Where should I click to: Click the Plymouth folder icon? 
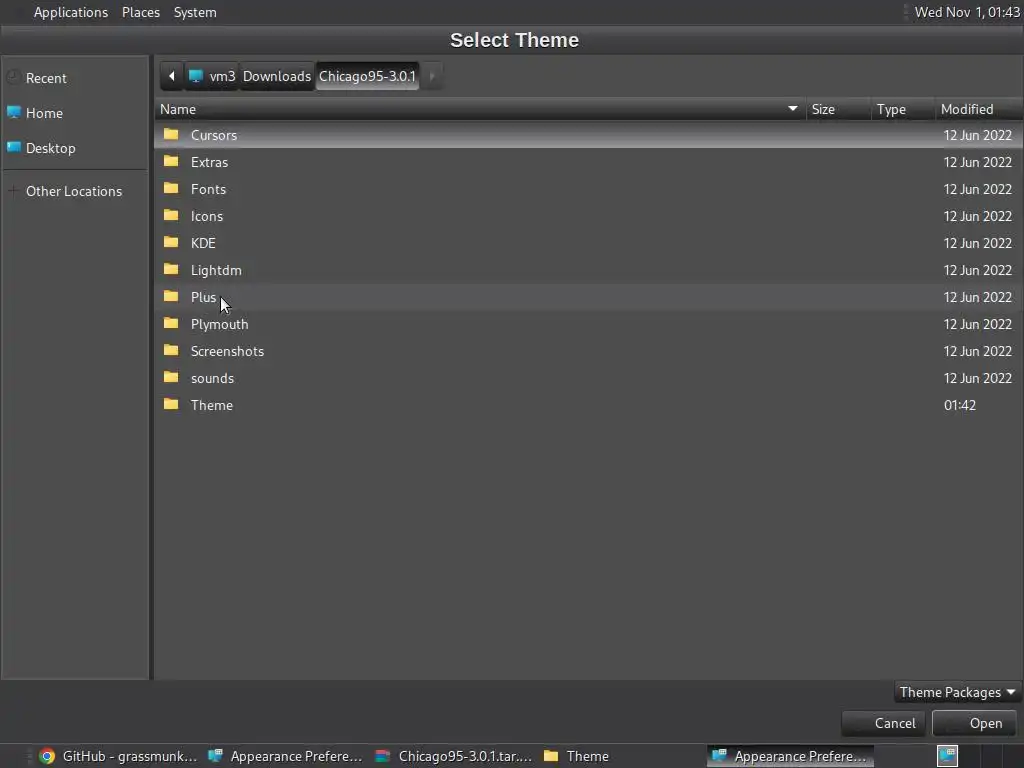pos(171,323)
